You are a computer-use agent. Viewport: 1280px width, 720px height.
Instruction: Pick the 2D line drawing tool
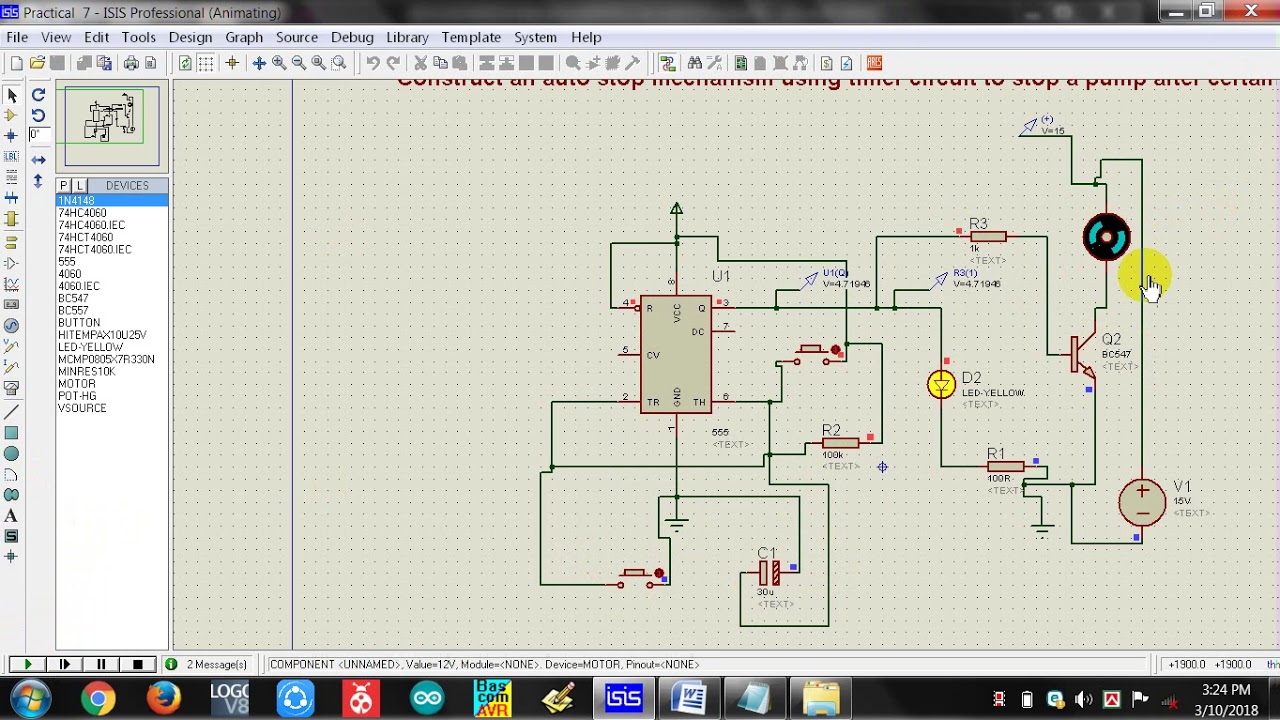pyautogui.click(x=12, y=412)
